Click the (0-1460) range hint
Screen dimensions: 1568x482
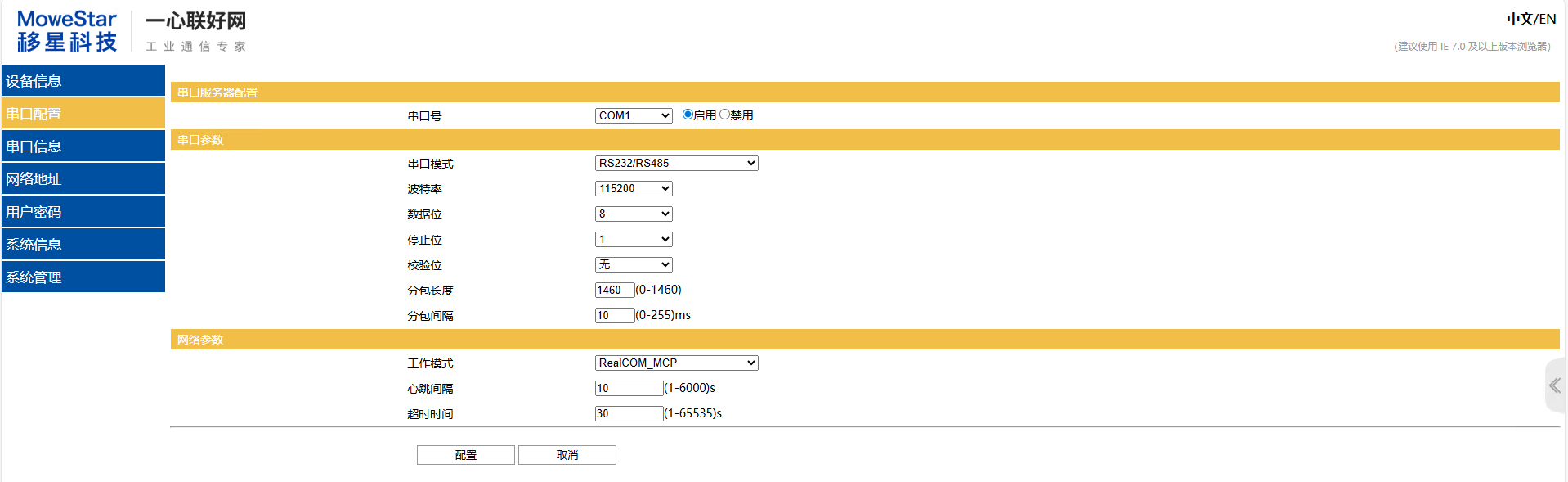pyautogui.click(x=659, y=290)
